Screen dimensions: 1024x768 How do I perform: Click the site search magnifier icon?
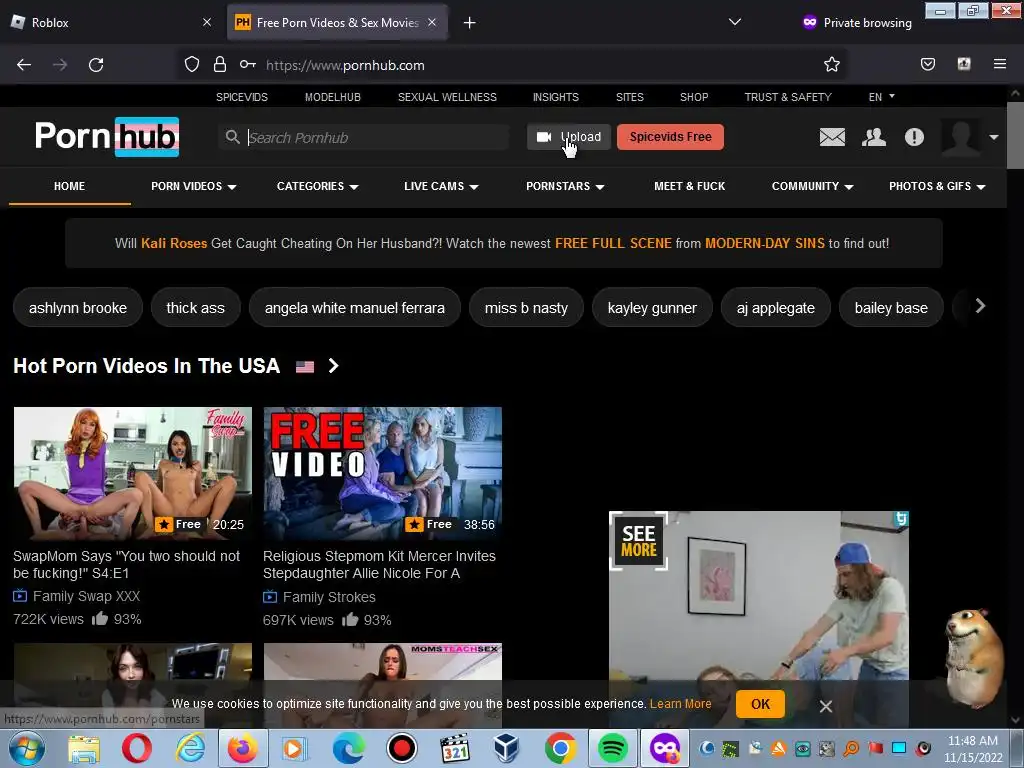tap(232, 137)
